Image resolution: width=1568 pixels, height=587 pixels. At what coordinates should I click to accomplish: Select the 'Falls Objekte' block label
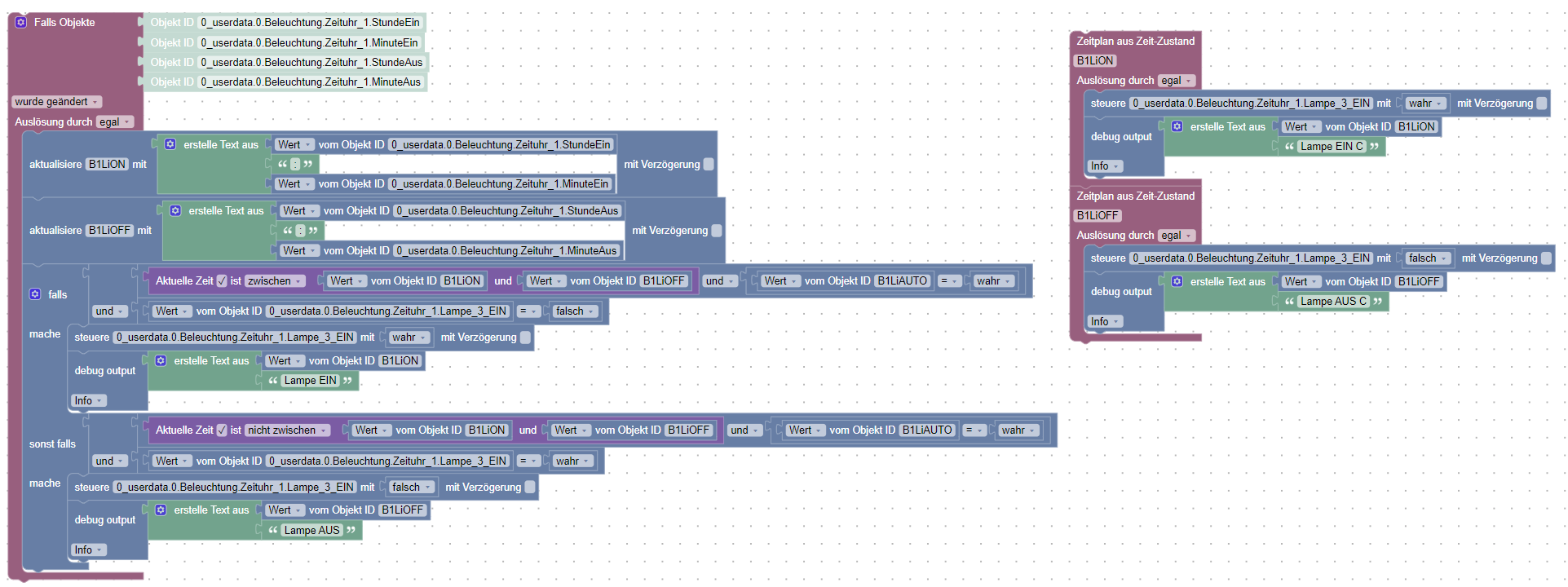(64, 22)
